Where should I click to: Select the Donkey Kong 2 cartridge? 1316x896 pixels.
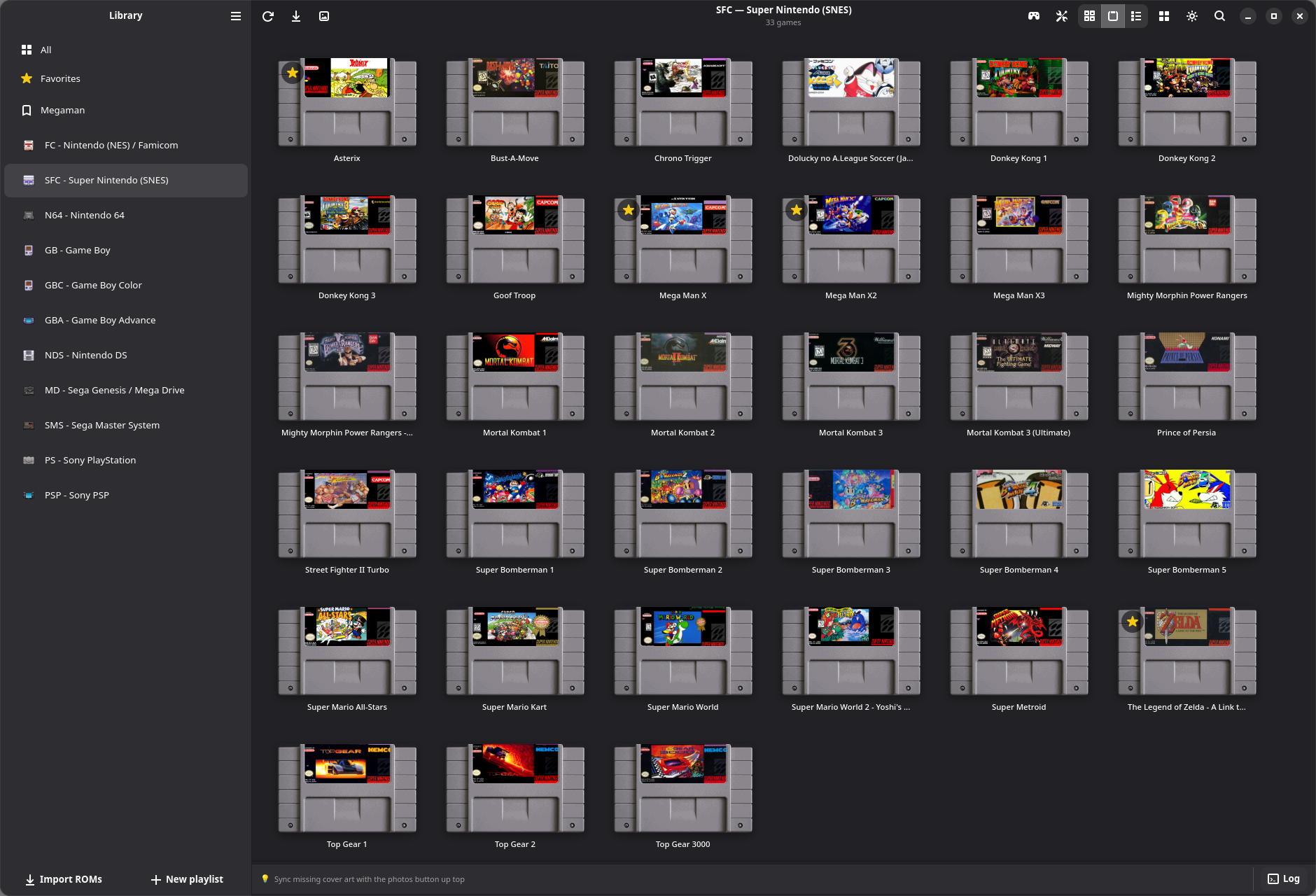click(x=1187, y=102)
